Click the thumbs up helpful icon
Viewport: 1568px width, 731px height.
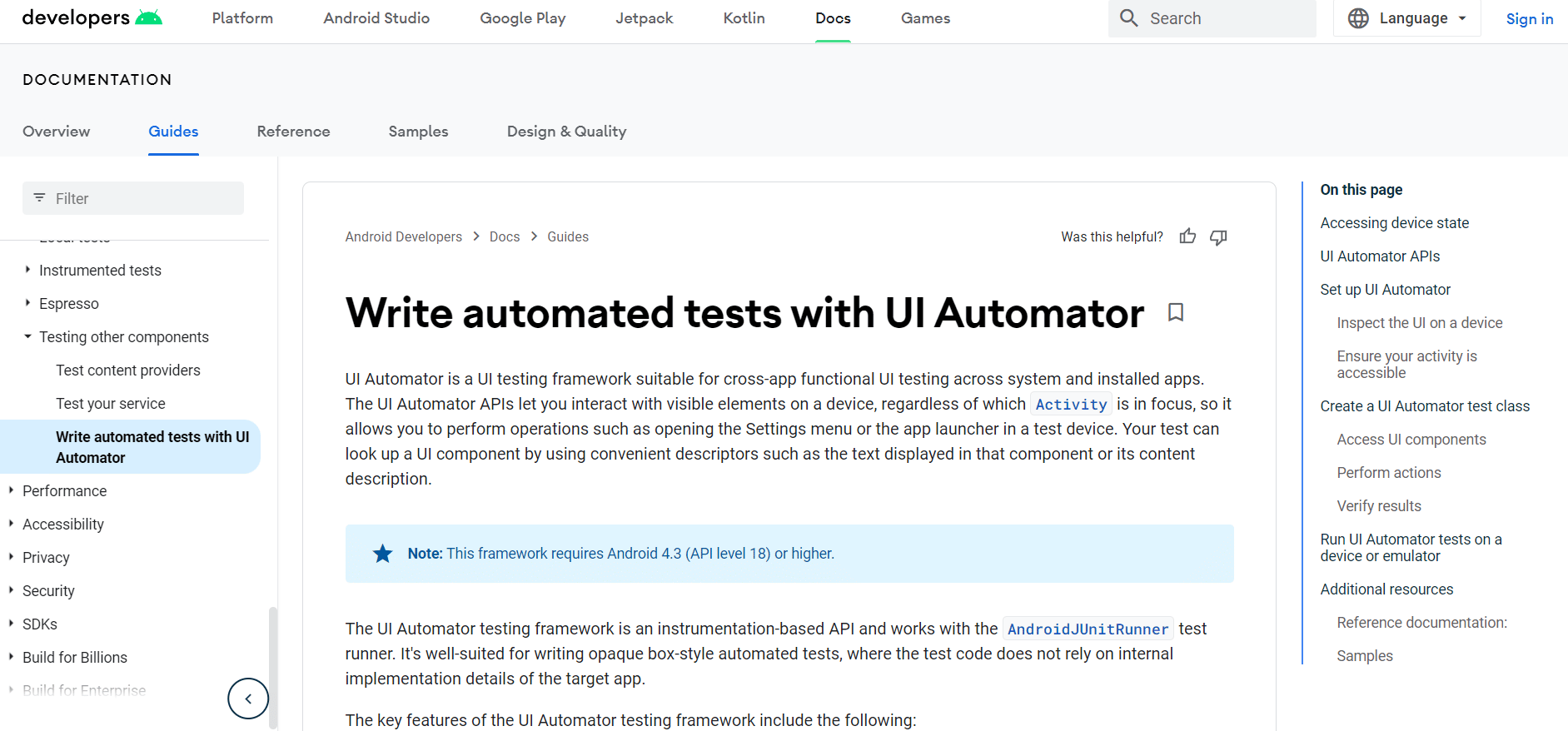pos(1187,236)
